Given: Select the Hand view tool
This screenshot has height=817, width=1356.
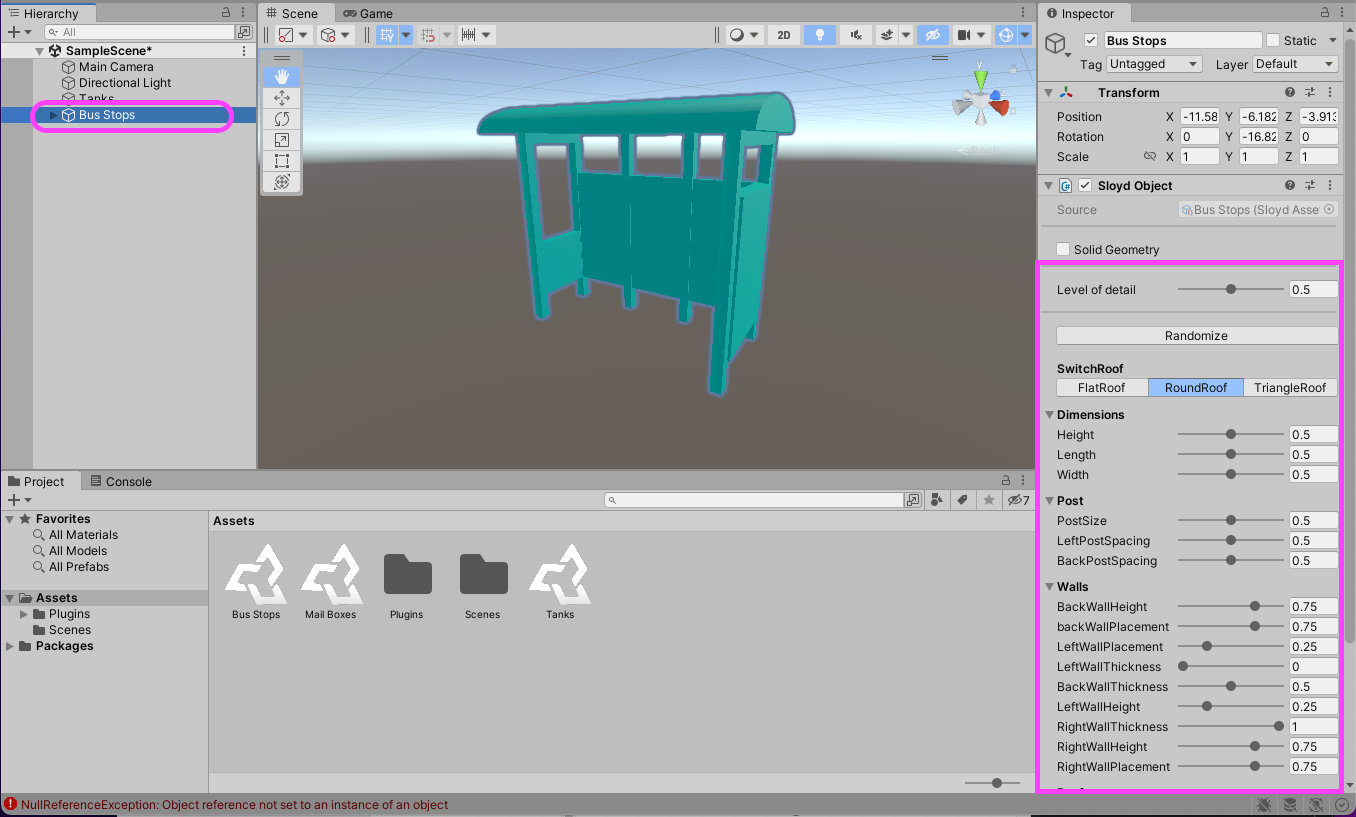Looking at the screenshot, I should [281, 77].
